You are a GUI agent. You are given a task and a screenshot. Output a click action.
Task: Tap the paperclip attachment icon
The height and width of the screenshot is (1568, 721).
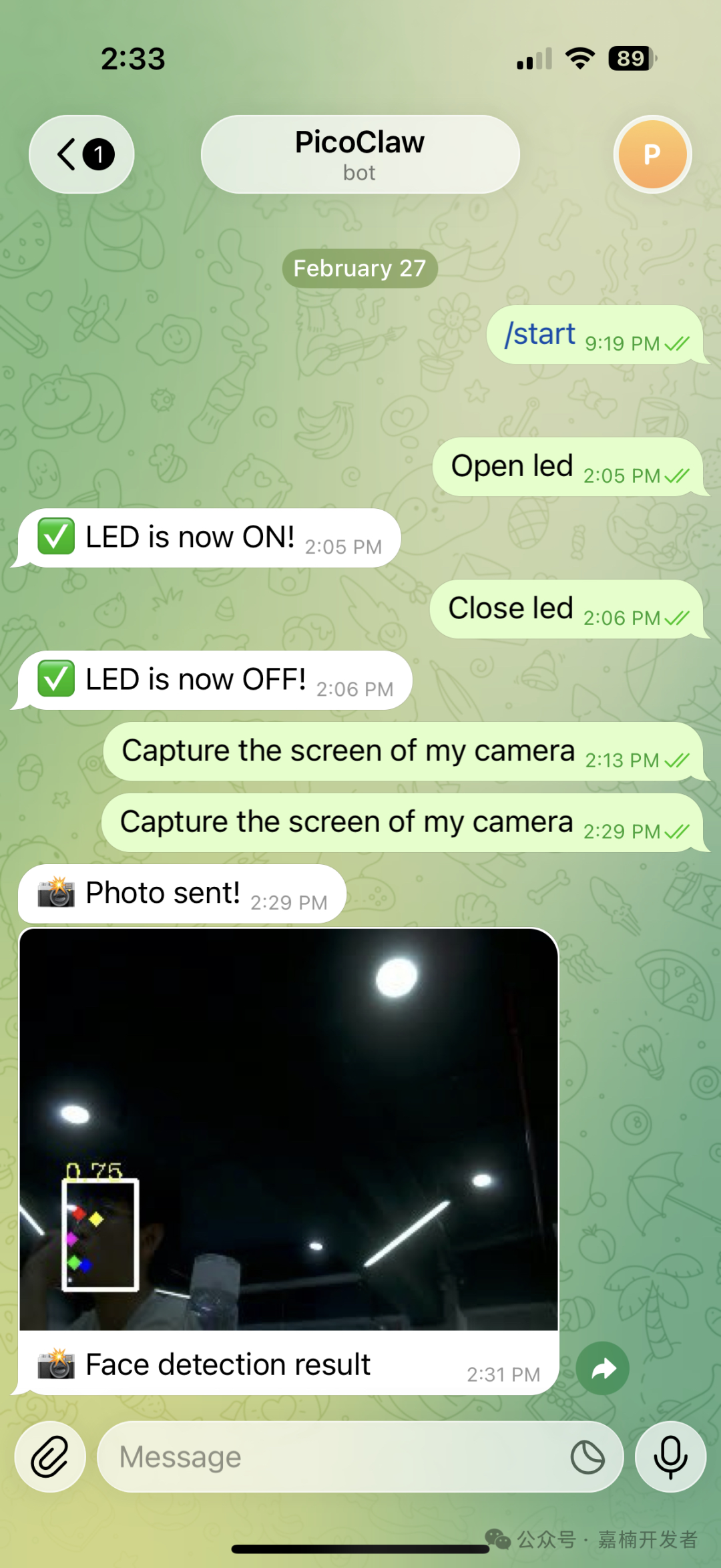51,1456
